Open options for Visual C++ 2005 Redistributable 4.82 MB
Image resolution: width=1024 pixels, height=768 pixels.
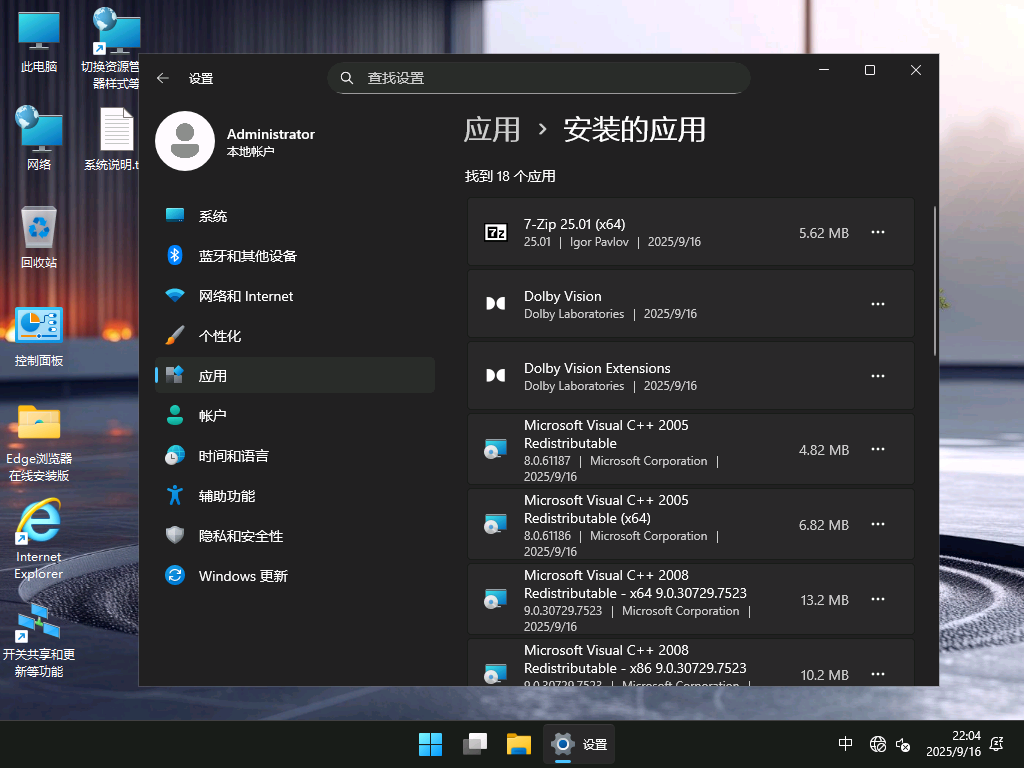point(878,449)
